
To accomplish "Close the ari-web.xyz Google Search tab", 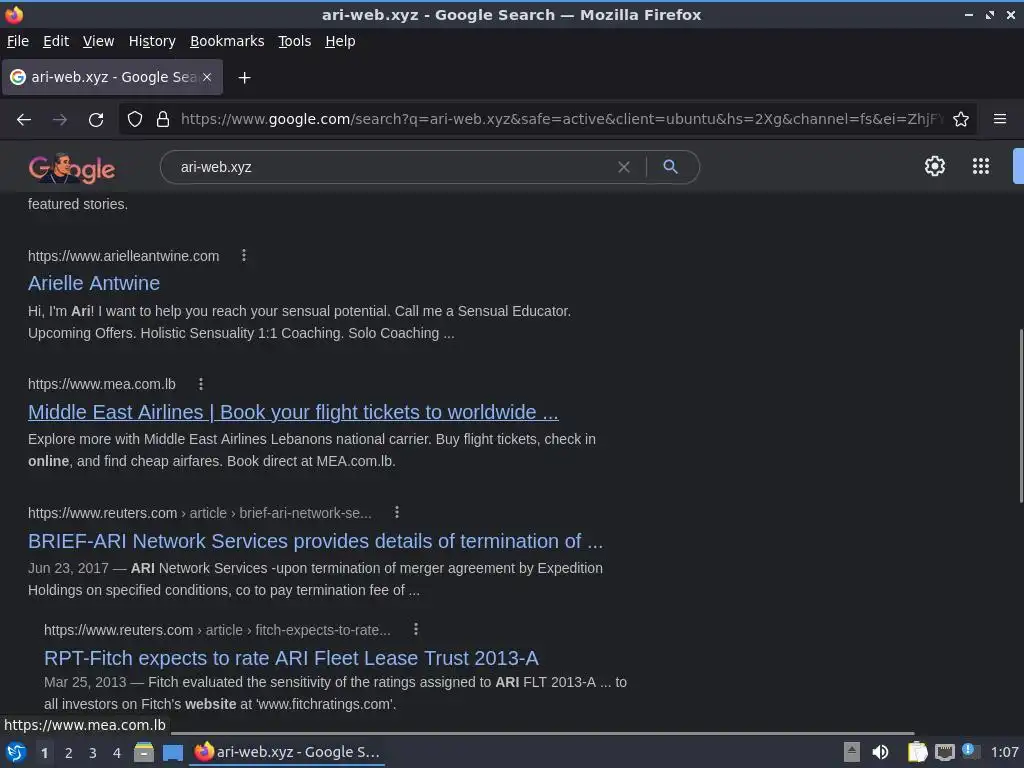I will tap(207, 77).
